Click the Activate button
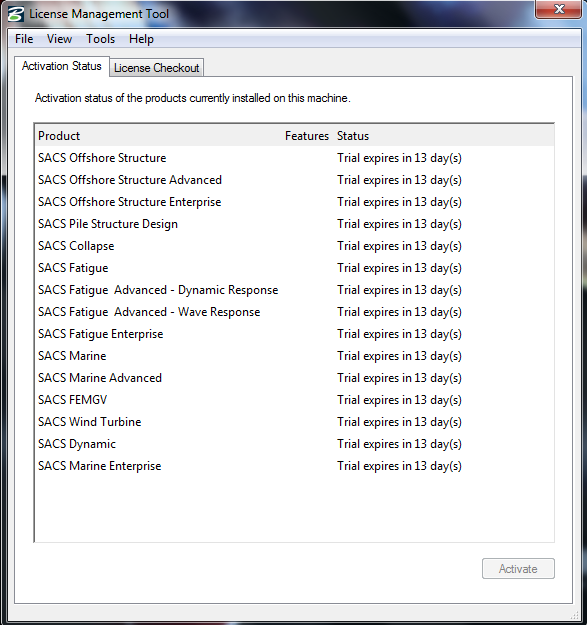587x625 pixels. [x=518, y=568]
